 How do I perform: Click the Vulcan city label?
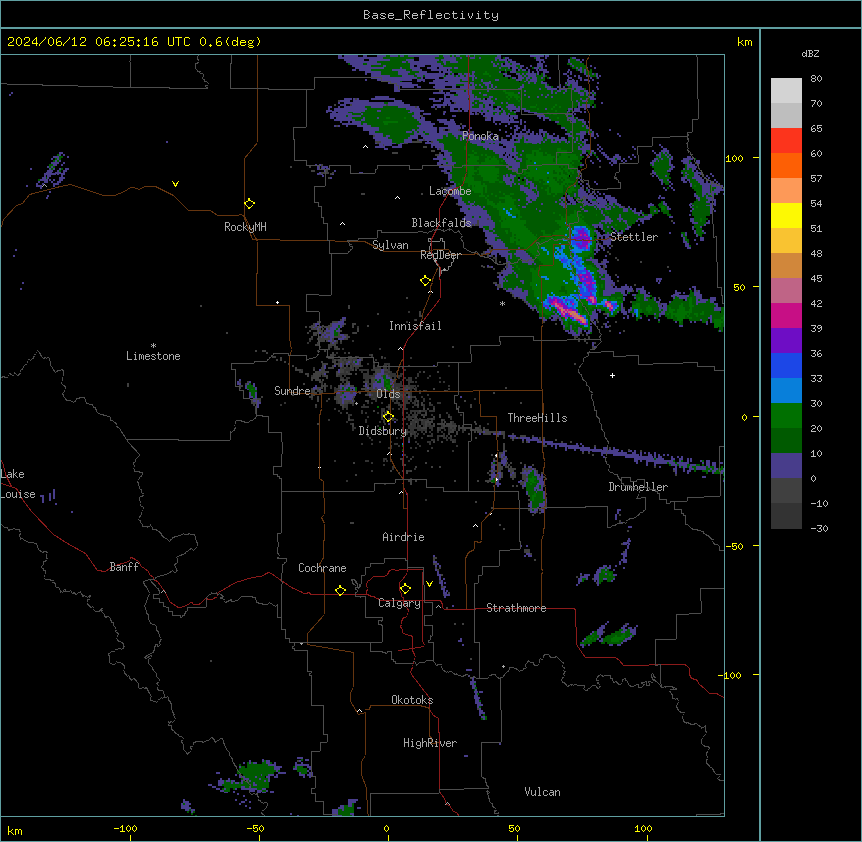point(542,792)
